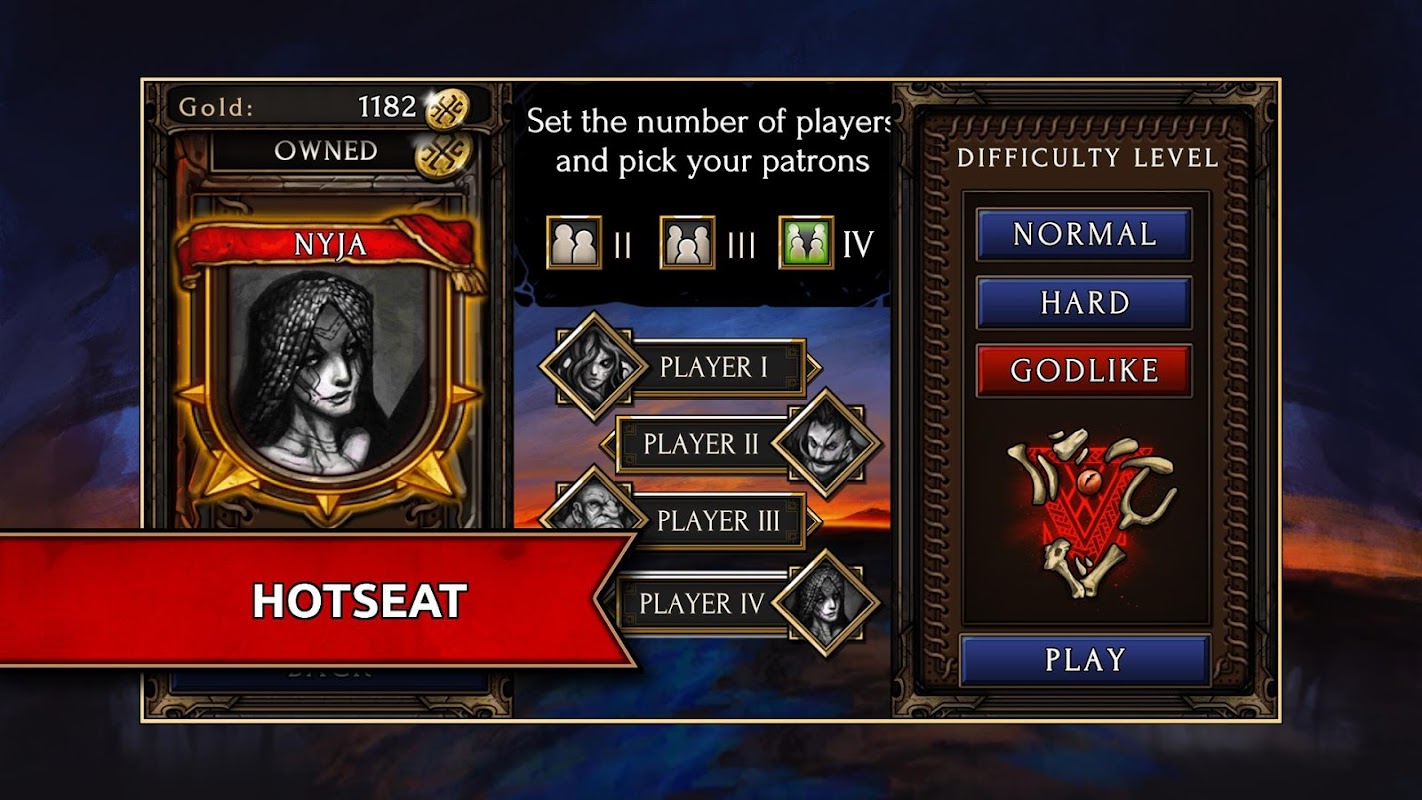Click Player I patron portrait
Viewport: 1422px width, 800px height.
[x=593, y=366]
